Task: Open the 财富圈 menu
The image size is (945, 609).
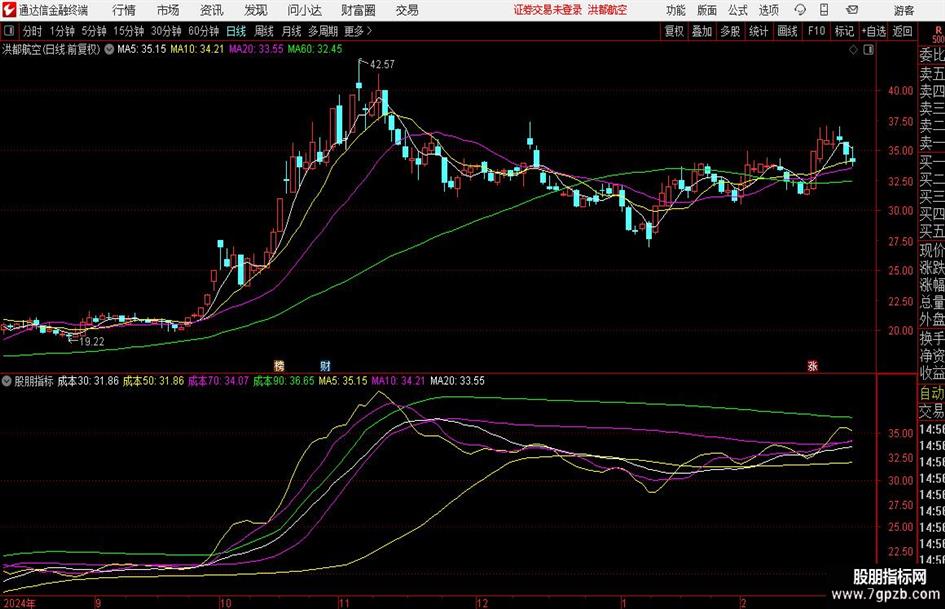Action: click(358, 10)
